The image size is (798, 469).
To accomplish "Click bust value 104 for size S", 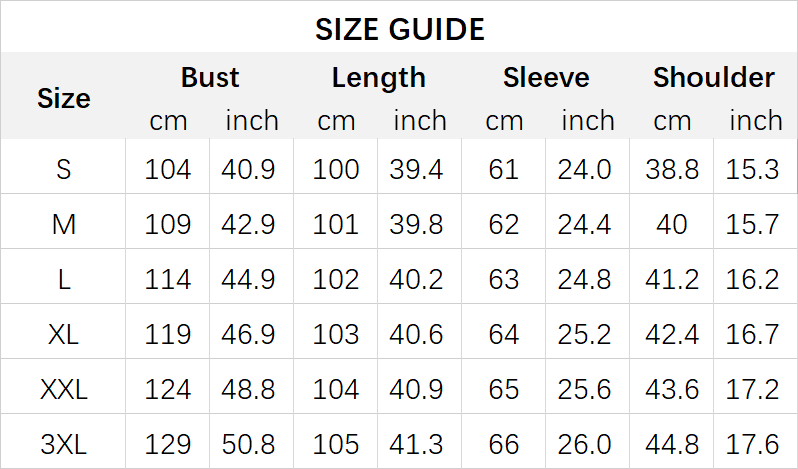I will click(x=168, y=169).
